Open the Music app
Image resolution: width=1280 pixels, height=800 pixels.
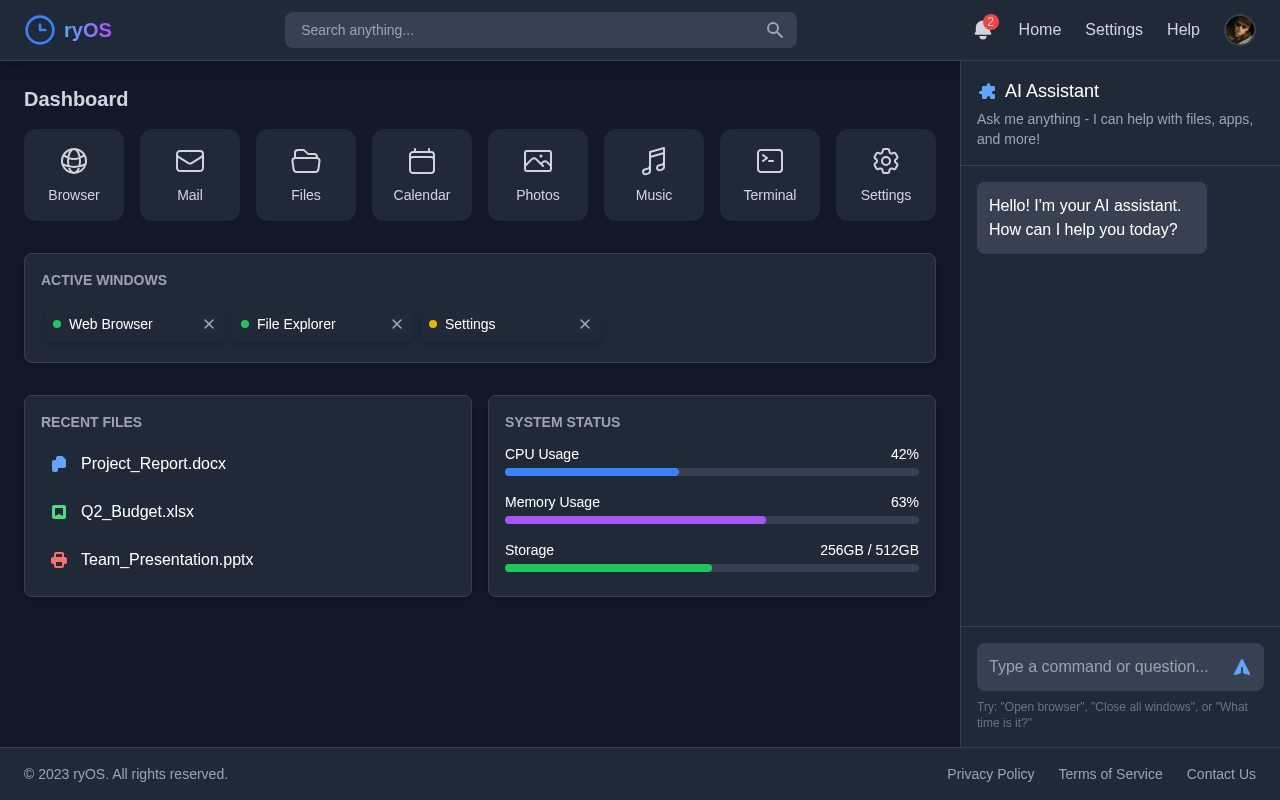tap(654, 175)
